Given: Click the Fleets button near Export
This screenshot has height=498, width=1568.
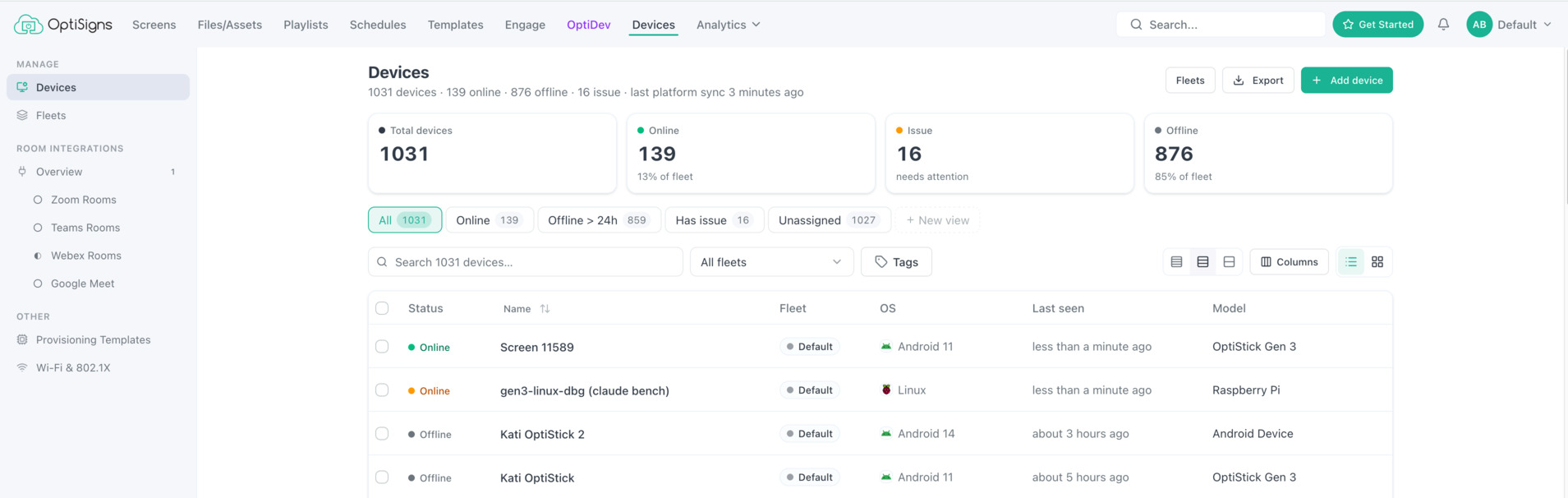Looking at the screenshot, I should coord(1190,81).
